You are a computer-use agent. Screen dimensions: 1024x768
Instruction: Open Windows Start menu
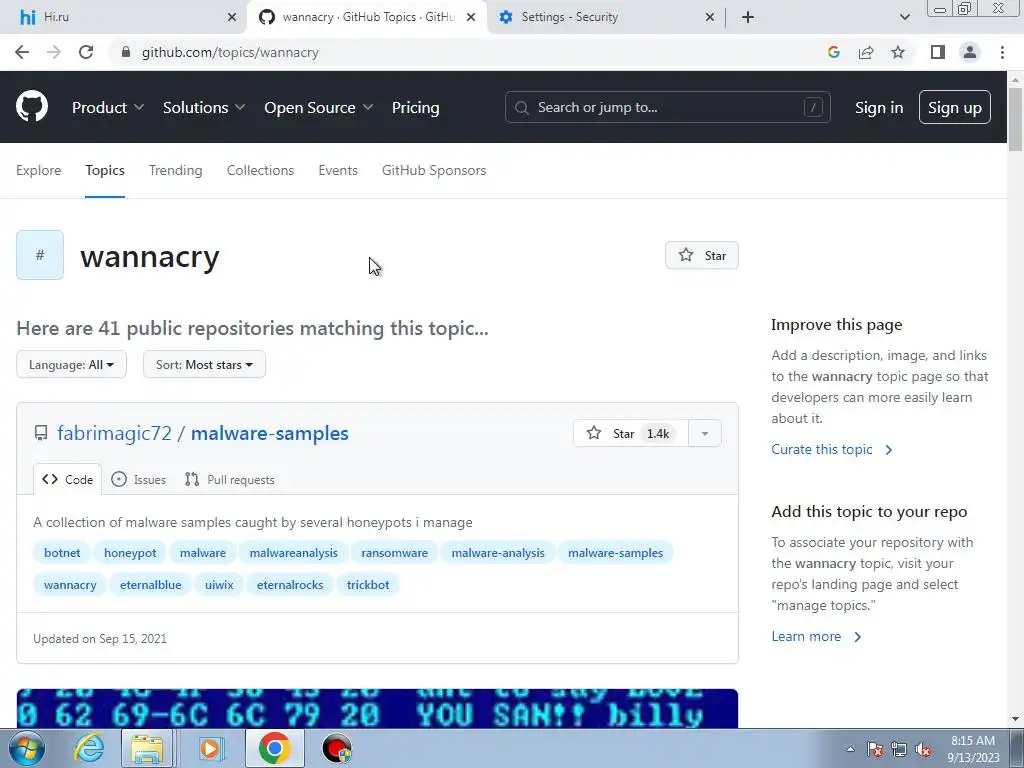click(26, 748)
